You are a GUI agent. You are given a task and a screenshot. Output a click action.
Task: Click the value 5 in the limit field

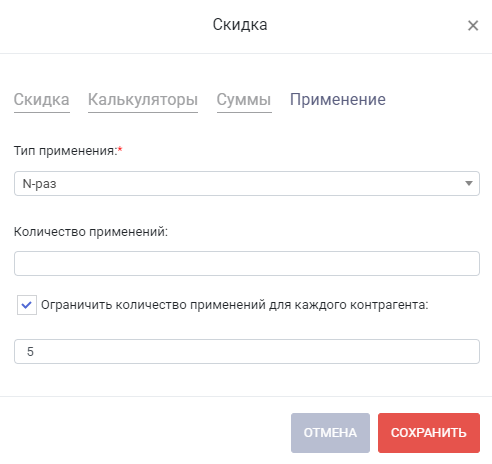tap(30, 352)
